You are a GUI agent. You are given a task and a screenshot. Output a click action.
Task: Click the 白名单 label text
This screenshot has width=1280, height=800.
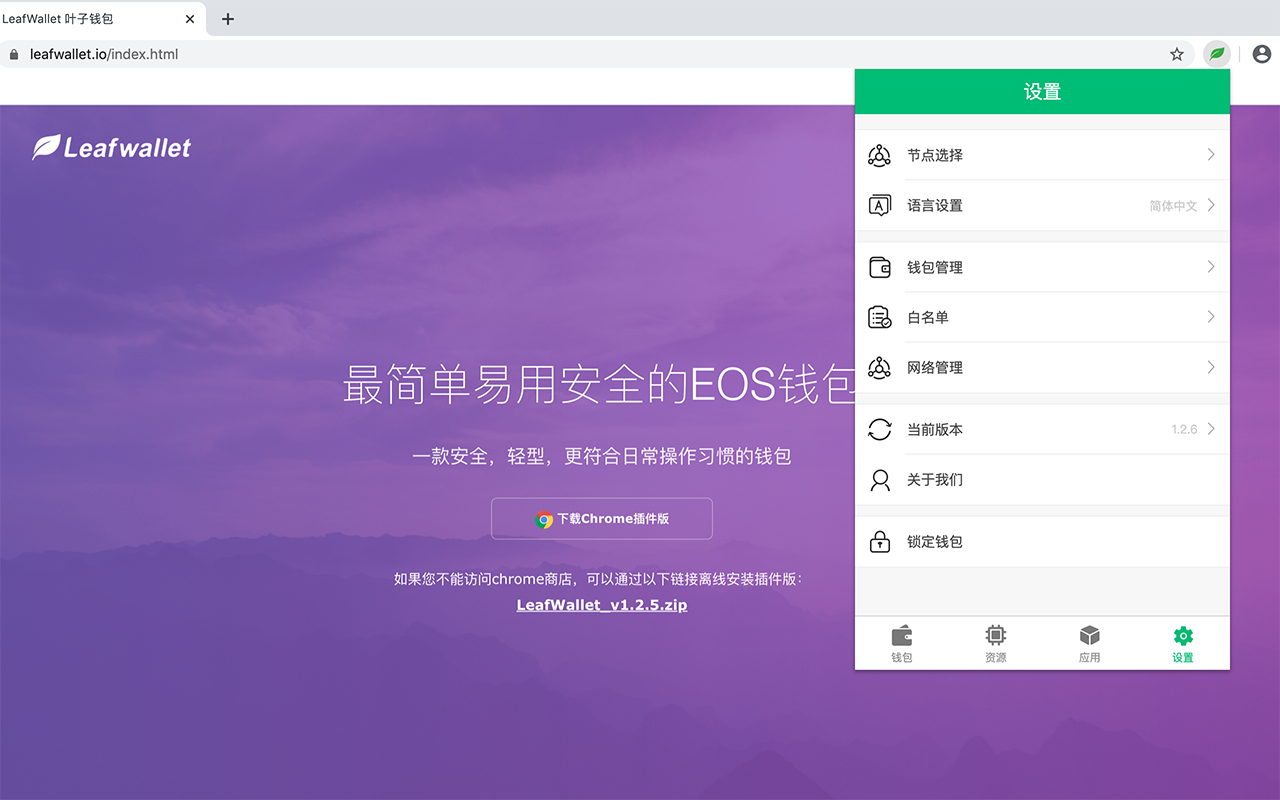point(928,317)
